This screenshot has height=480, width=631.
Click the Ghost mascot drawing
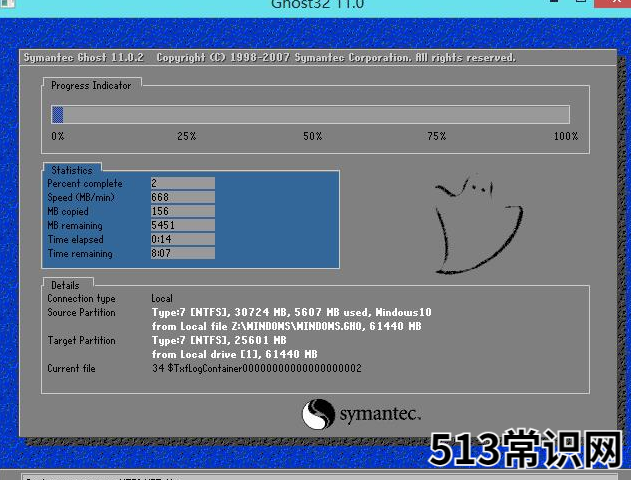click(x=478, y=224)
